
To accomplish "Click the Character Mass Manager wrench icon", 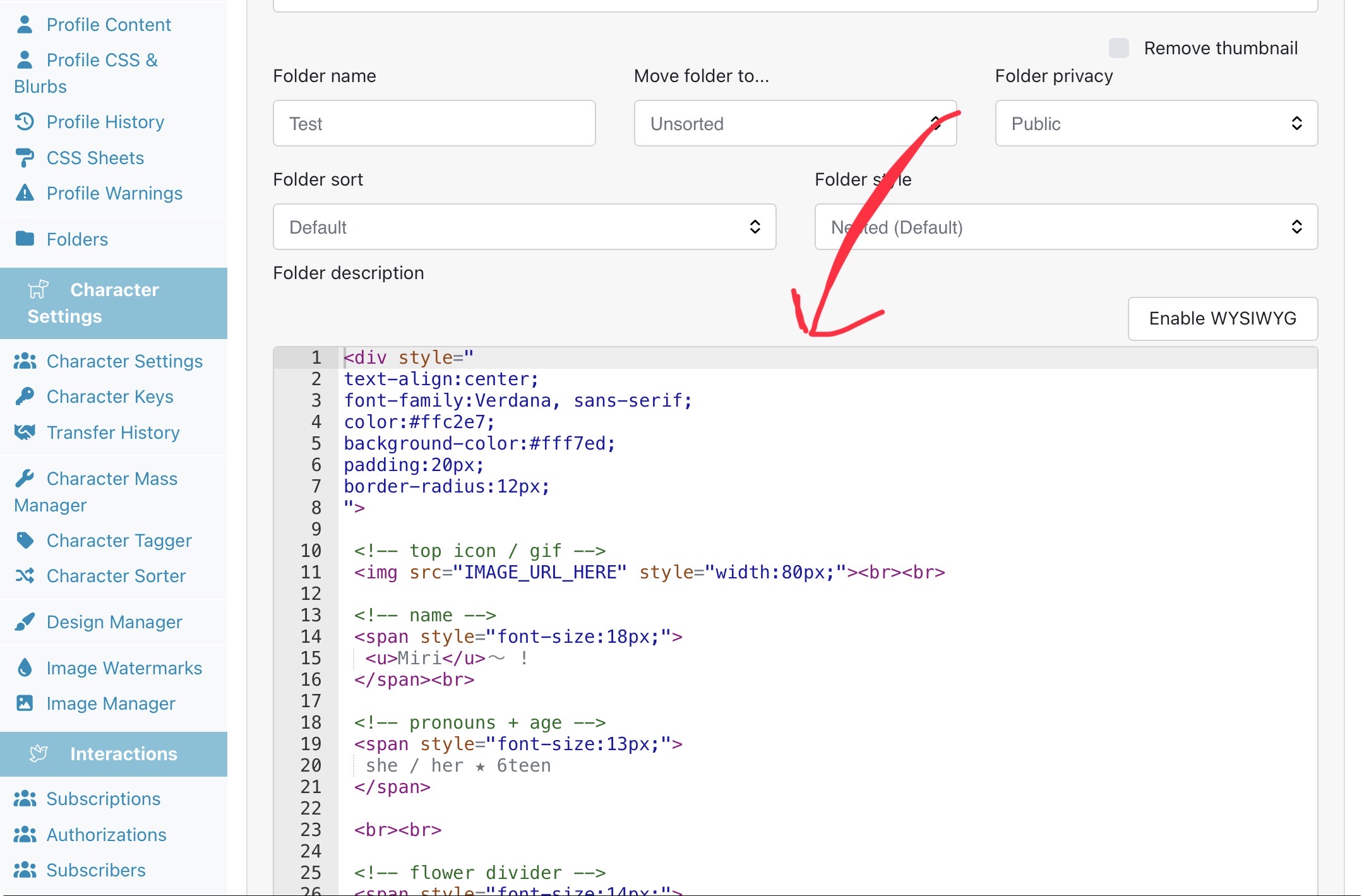I will [25, 478].
